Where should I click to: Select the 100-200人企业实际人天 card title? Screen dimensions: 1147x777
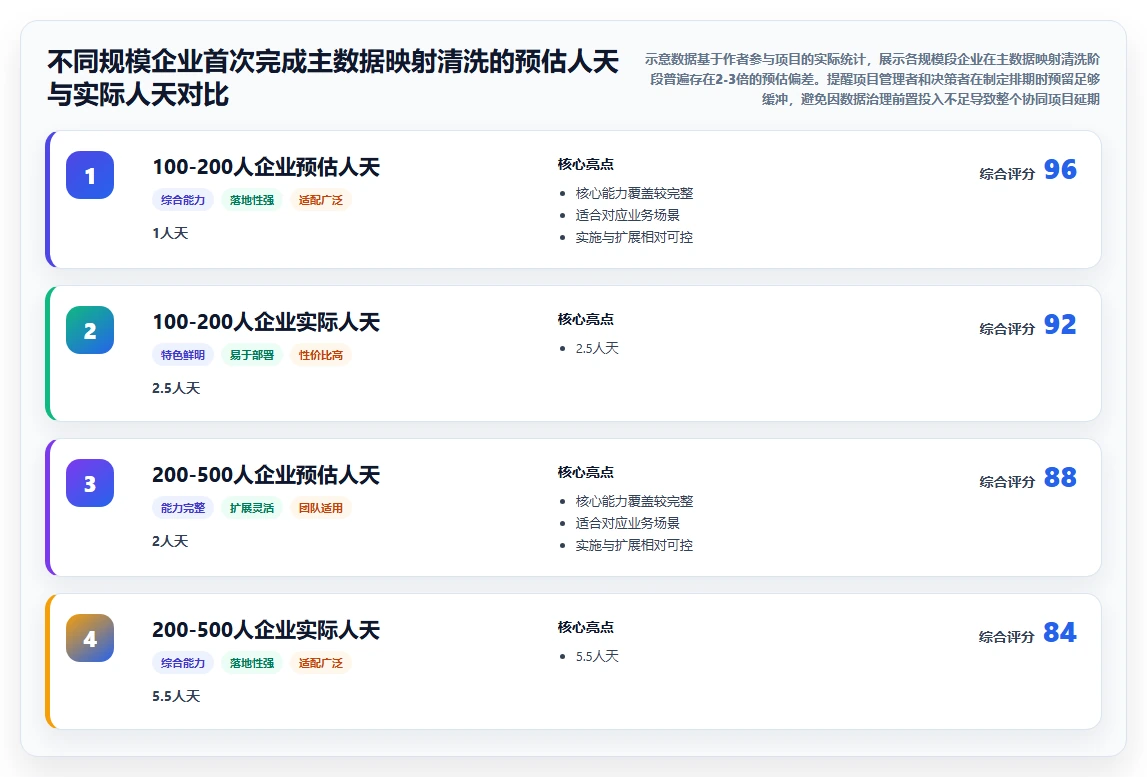coord(266,322)
